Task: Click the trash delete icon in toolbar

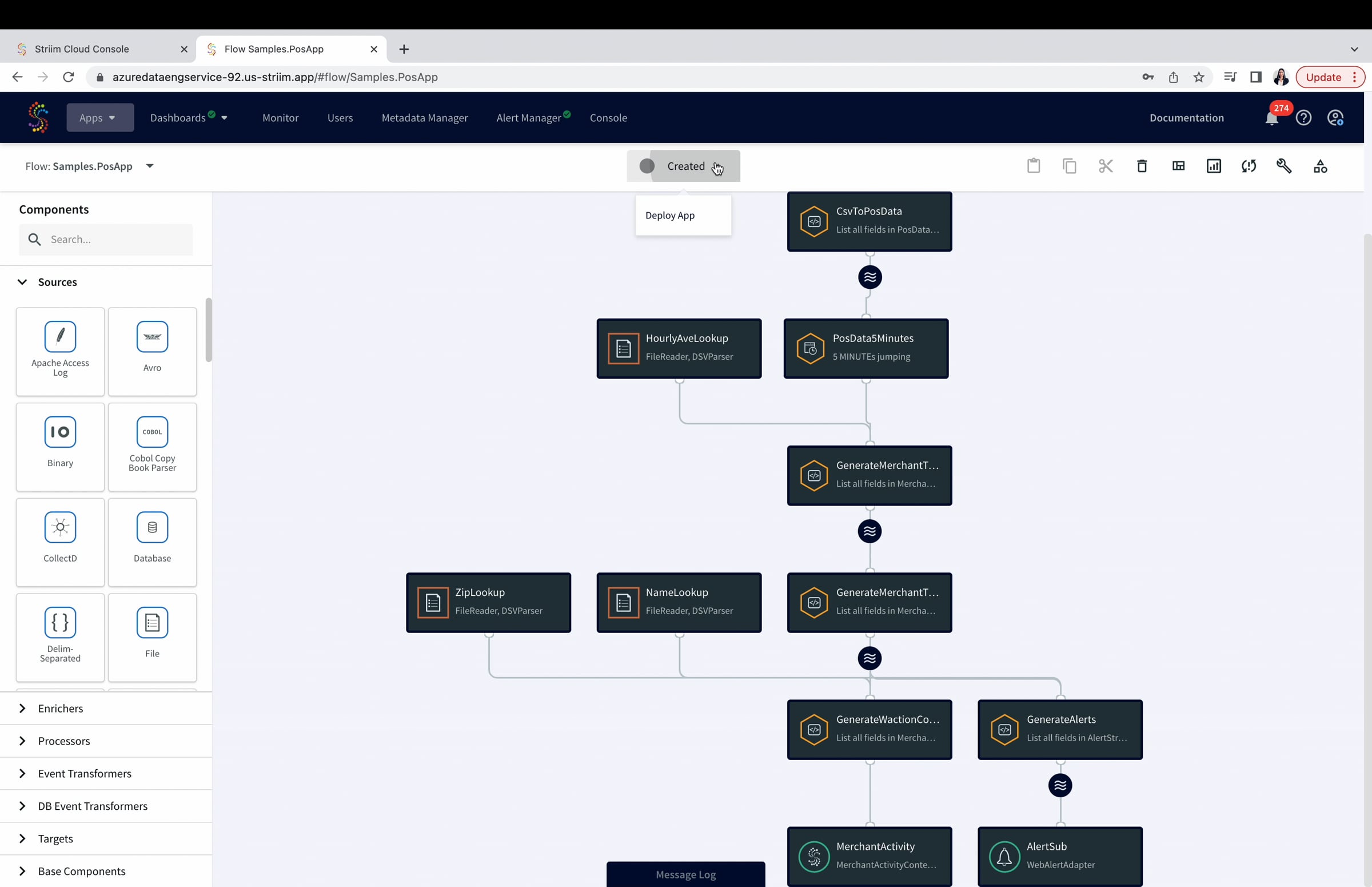Action: (x=1142, y=166)
